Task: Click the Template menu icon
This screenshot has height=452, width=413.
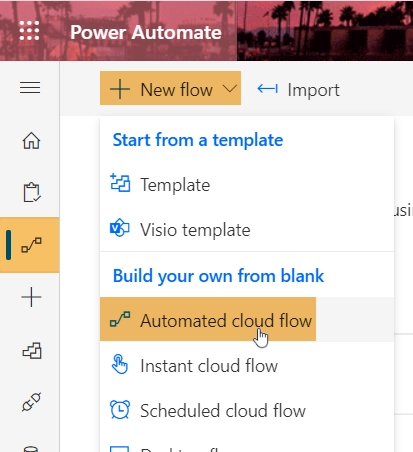Action: pos(120,183)
